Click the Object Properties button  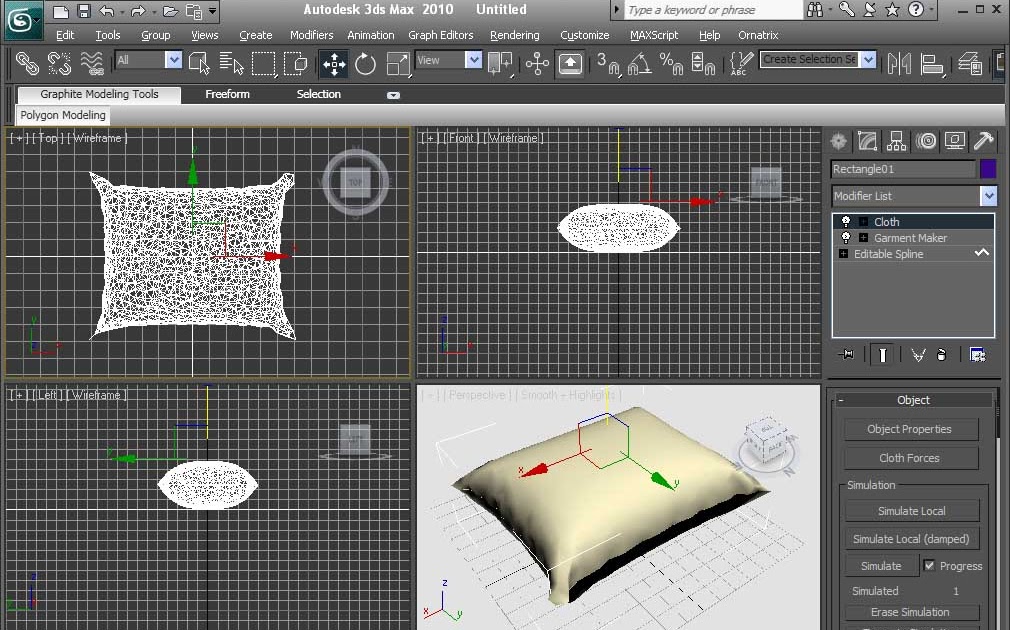[x=909, y=429]
